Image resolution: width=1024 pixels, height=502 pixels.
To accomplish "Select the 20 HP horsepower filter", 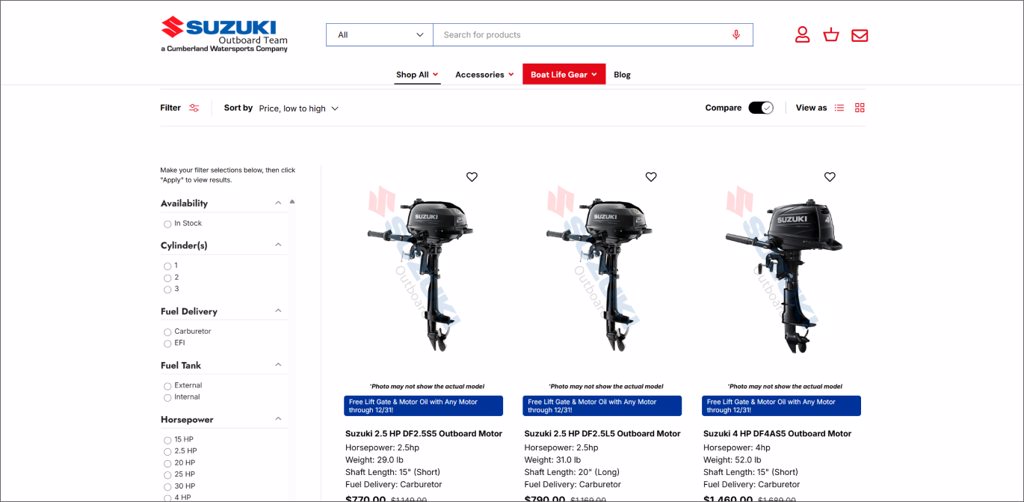I will coord(168,463).
